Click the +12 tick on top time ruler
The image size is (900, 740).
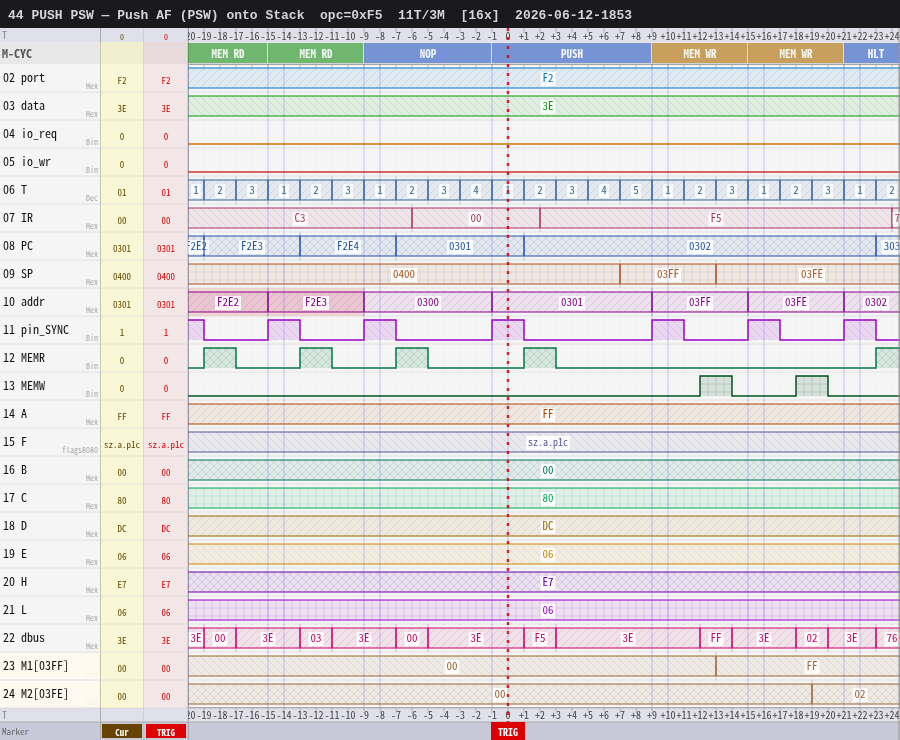[x=700, y=36]
